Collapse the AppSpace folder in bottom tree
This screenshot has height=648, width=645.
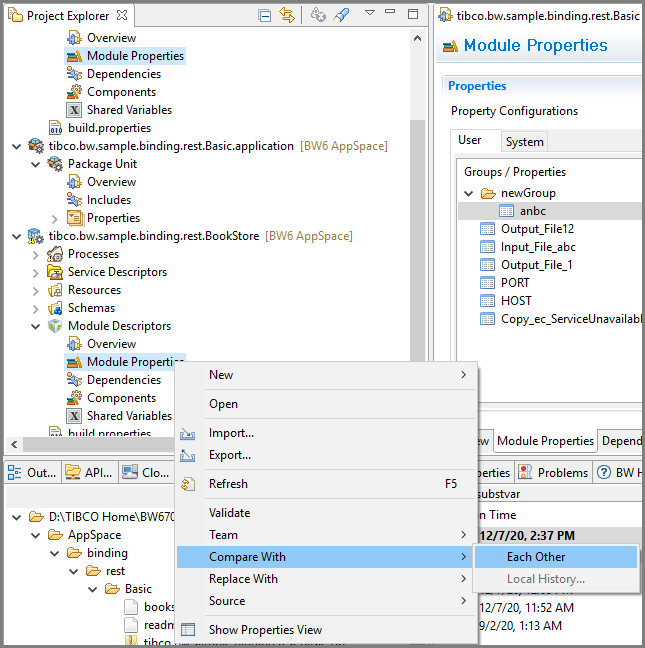click(x=36, y=536)
